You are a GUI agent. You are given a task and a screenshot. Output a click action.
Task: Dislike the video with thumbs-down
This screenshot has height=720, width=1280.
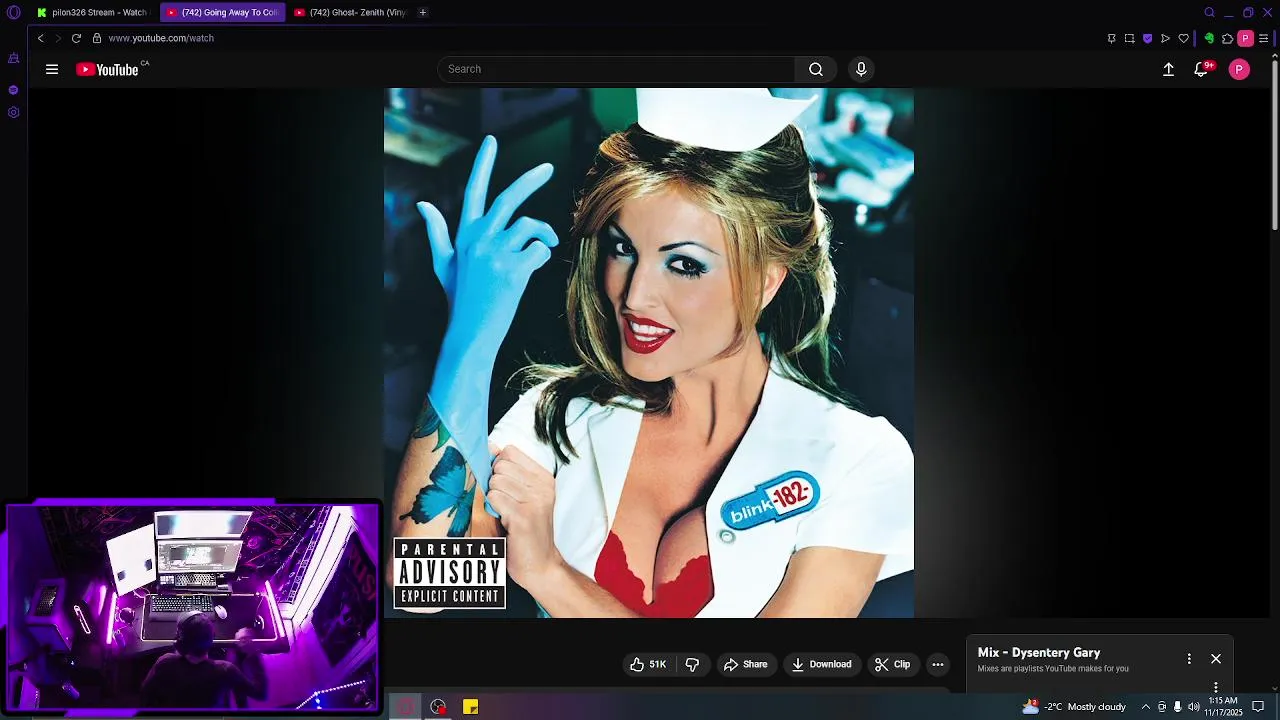tap(692, 664)
